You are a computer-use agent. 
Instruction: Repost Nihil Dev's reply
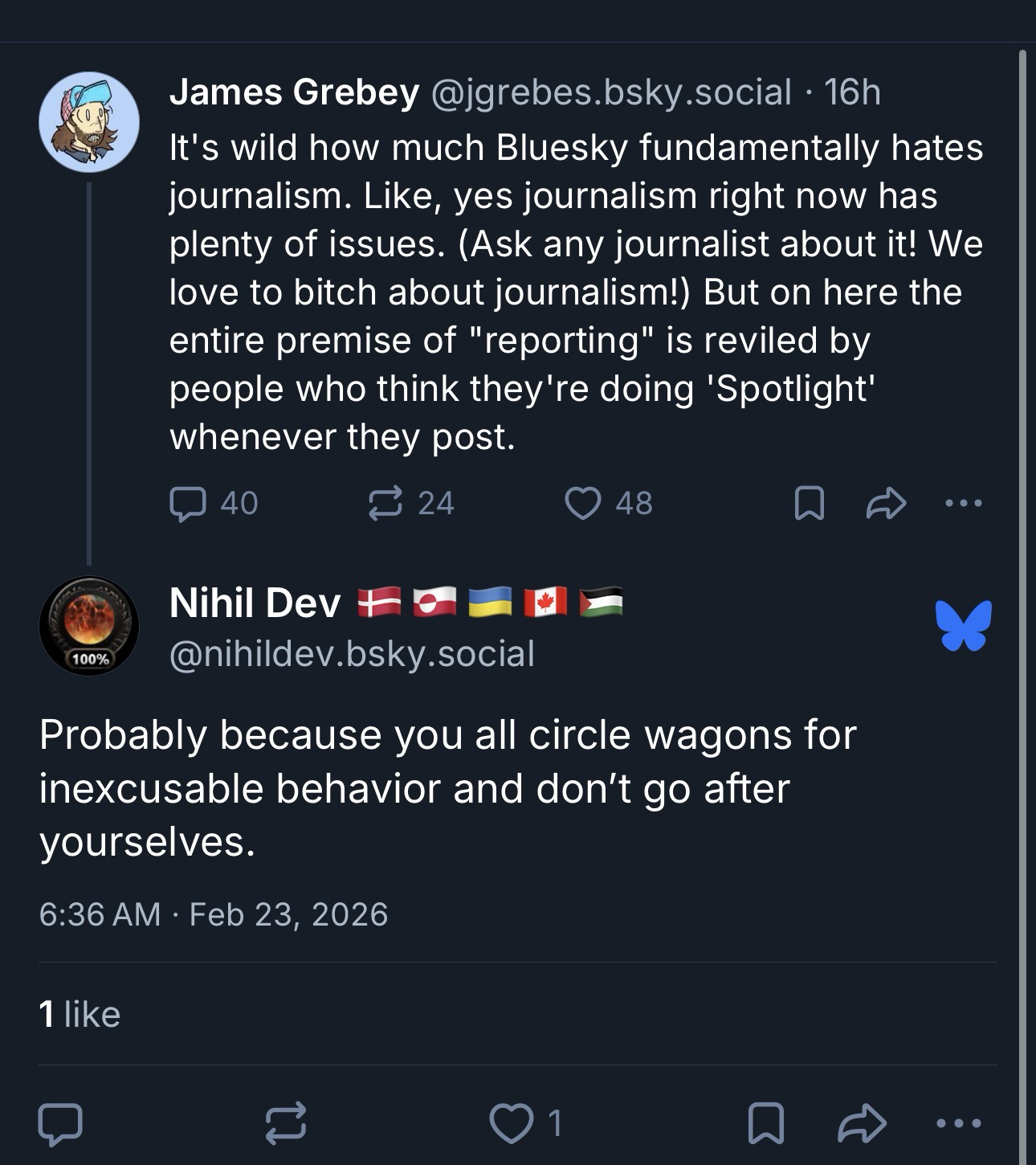[x=286, y=1123]
